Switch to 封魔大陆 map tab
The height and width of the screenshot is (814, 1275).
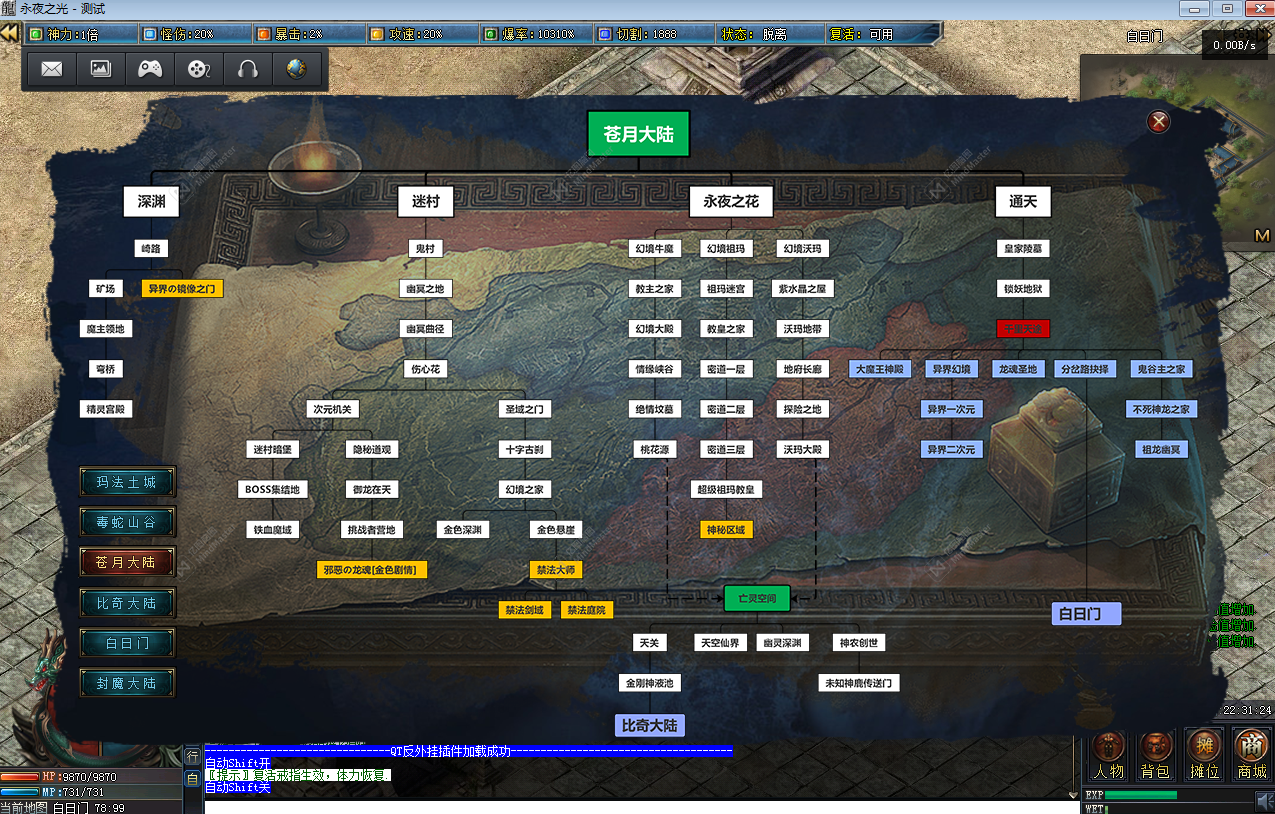click(x=127, y=683)
